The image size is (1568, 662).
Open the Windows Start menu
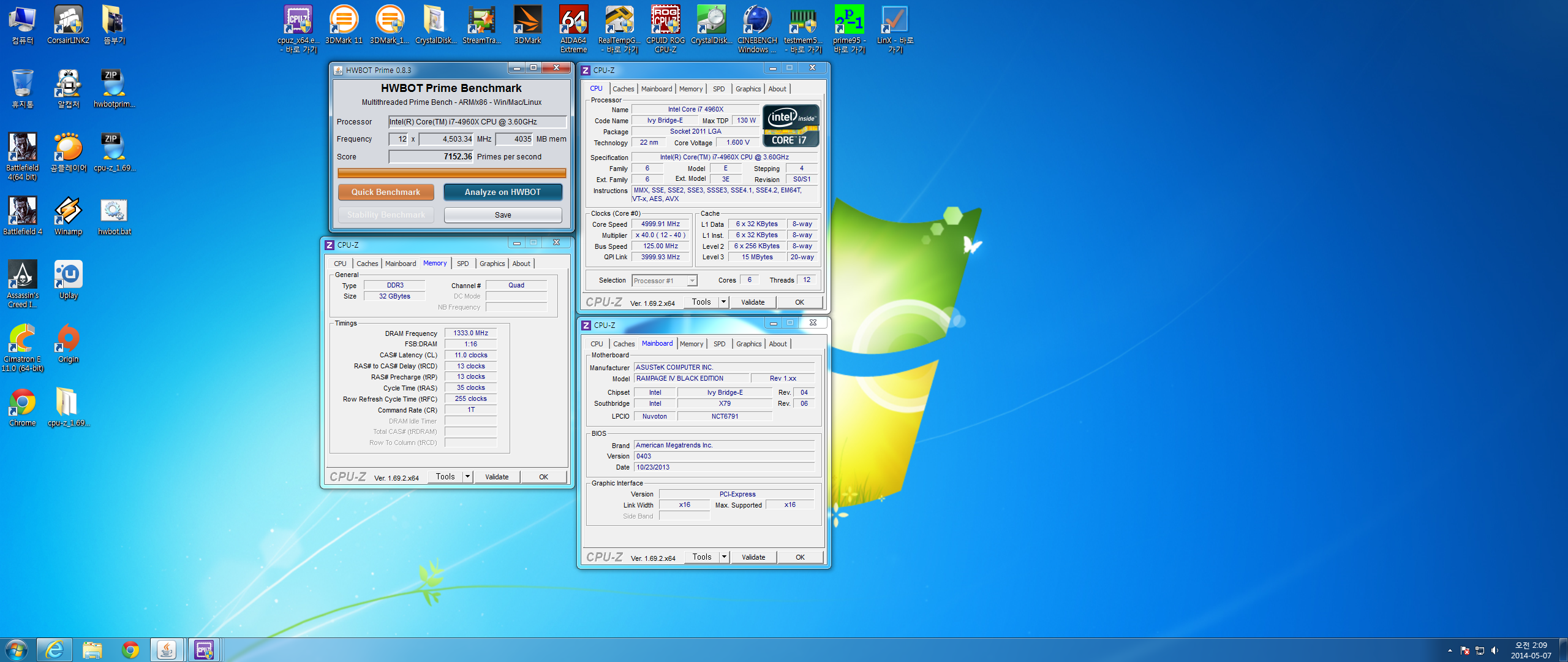tap(17, 650)
